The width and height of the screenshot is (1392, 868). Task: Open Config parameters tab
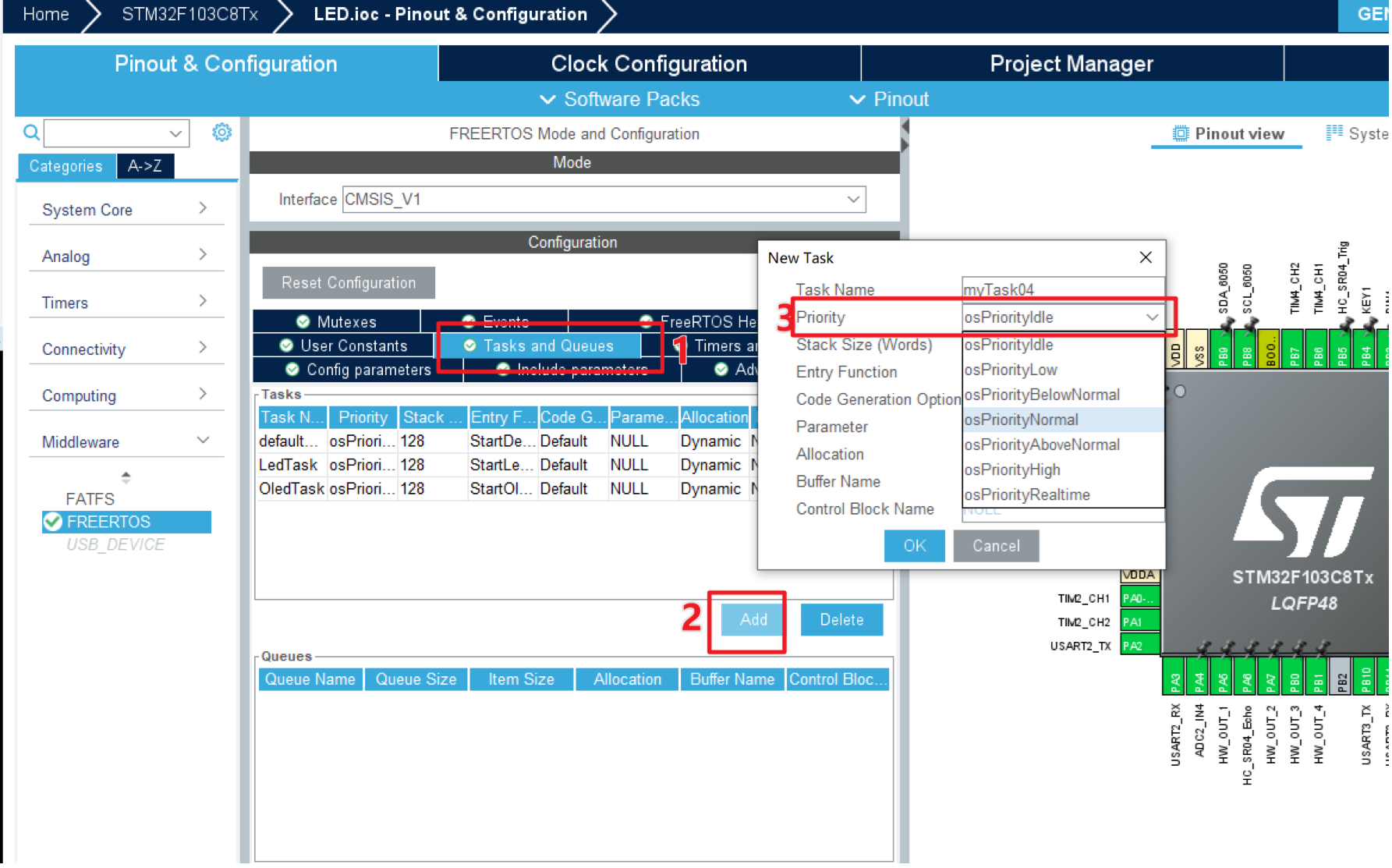(x=358, y=369)
